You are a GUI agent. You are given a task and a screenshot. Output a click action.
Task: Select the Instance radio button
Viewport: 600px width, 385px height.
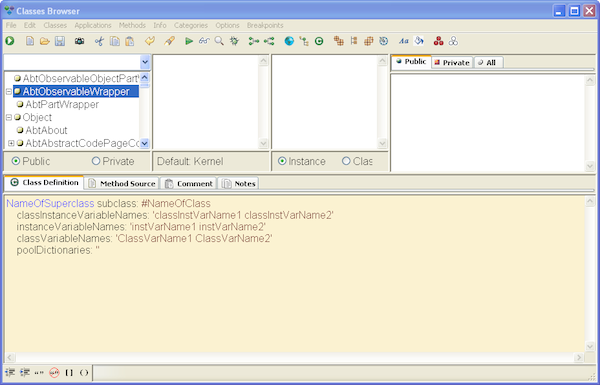[282, 161]
